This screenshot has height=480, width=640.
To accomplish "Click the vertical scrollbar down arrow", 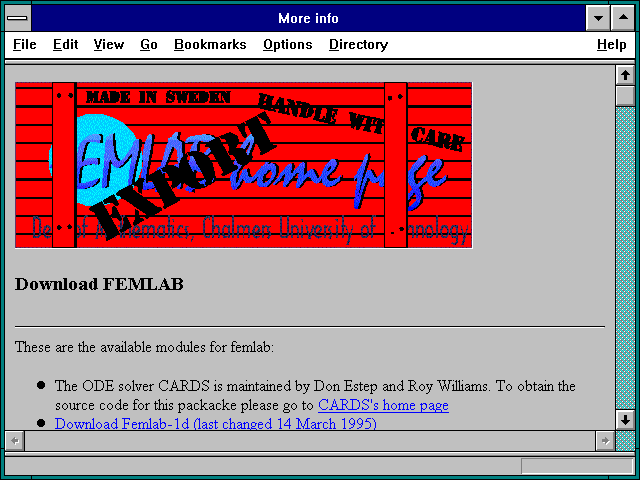I will coord(625,420).
